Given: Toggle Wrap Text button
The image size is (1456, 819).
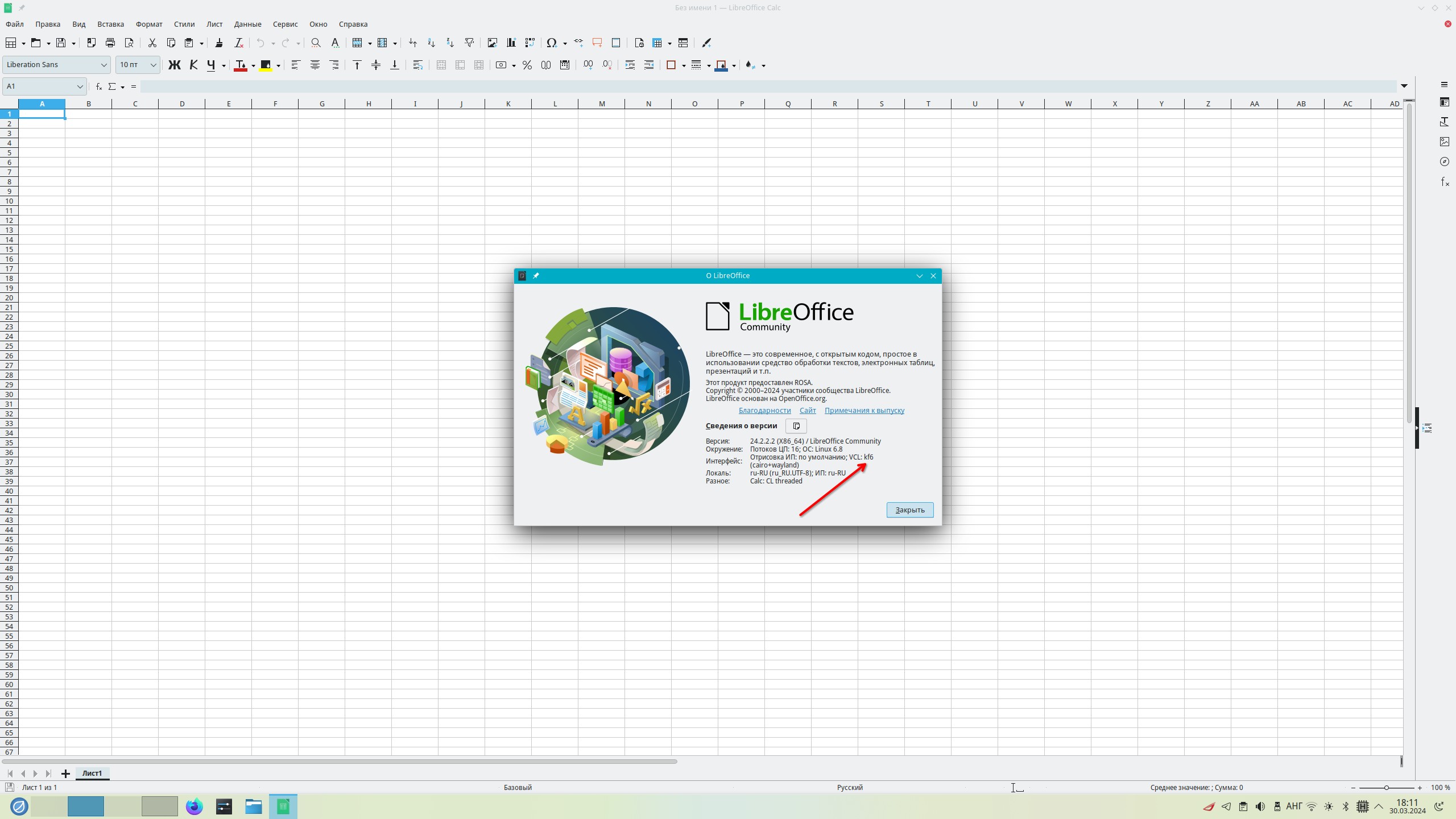Looking at the screenshot, I should tap(417, 65).
